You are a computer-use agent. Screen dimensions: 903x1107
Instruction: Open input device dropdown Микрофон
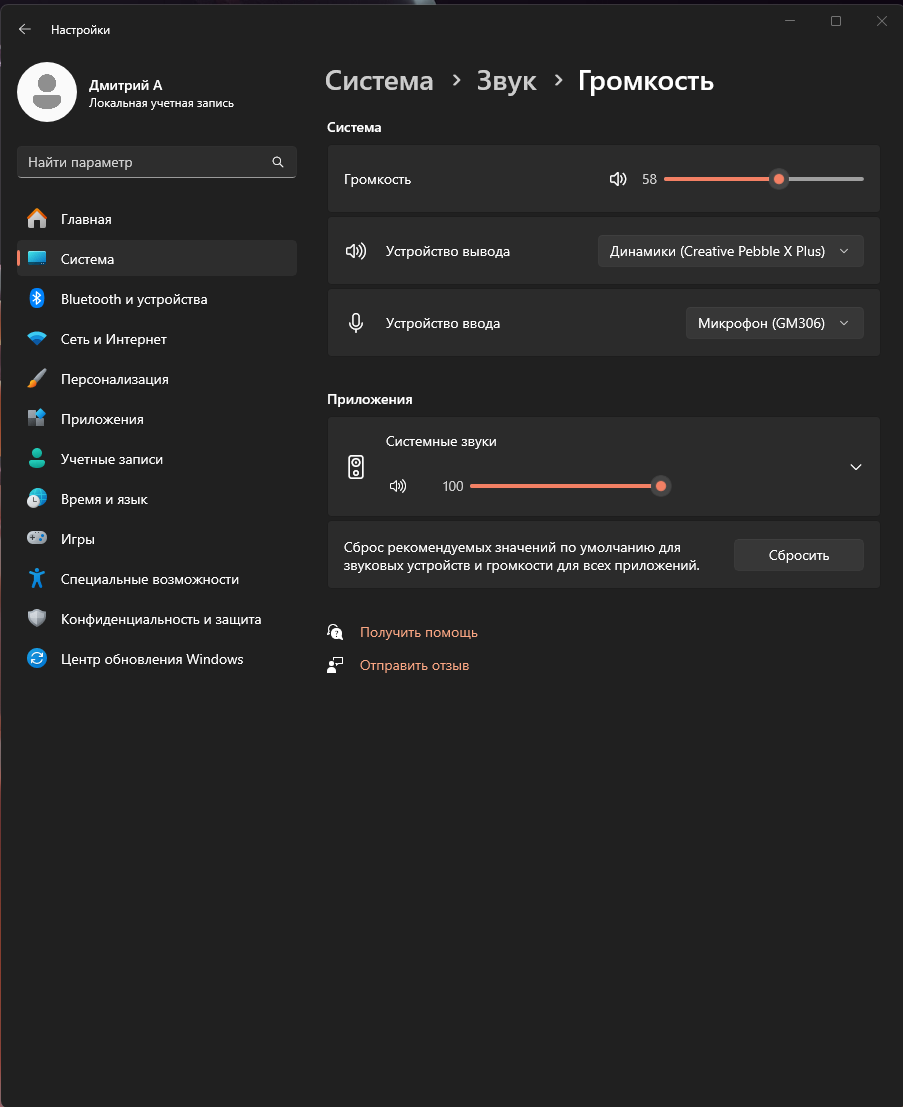coord(774,323)
